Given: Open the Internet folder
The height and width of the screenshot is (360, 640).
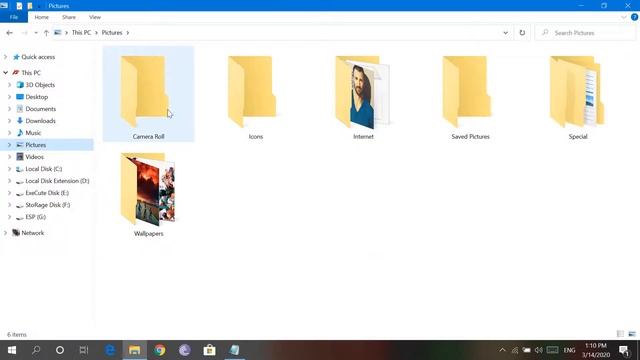Looking at the screenshot, I should click(x=363, y=93).
